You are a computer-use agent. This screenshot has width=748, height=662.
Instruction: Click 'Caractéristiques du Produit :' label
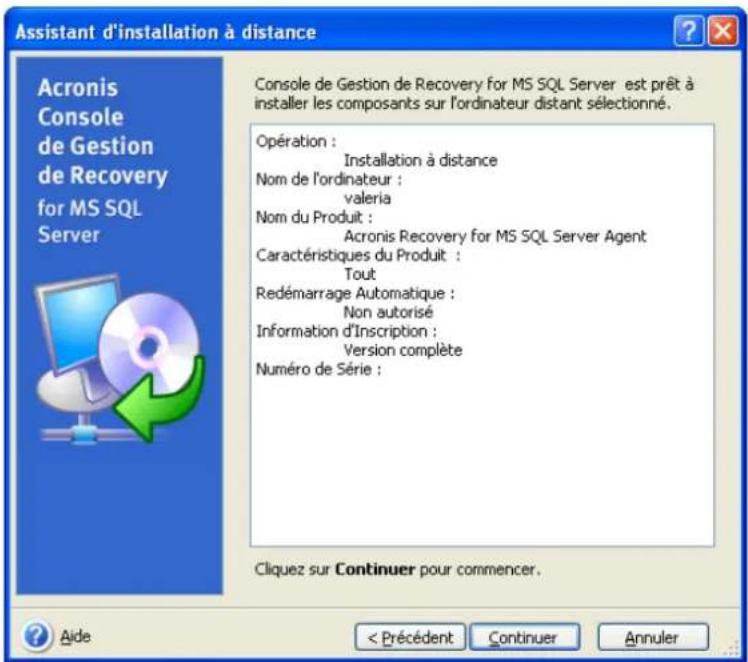358,256
